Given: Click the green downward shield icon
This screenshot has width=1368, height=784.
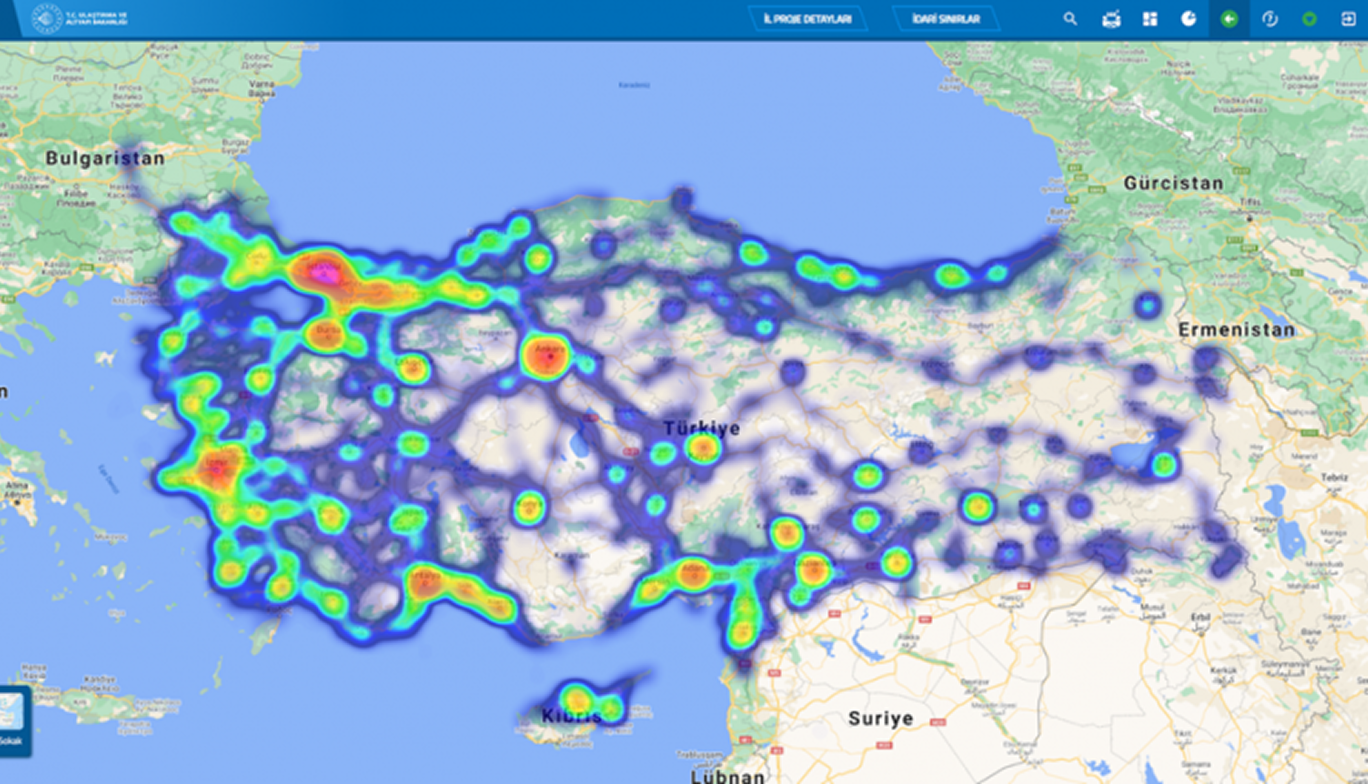Looking at the screenshot, I should (1309, 19).
